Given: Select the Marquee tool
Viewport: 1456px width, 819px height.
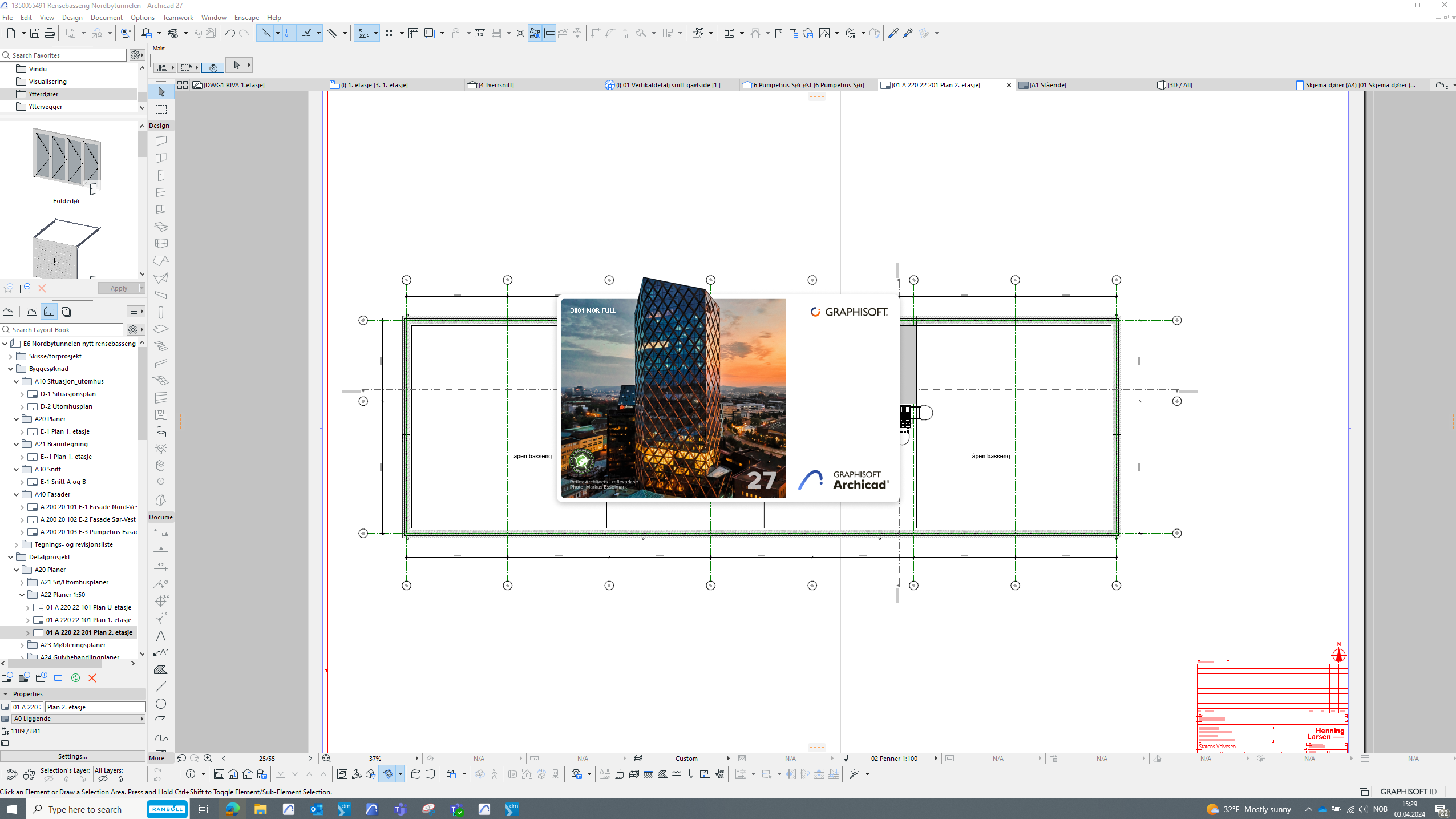Looking at the screenshot, I should (x=161, y=109).
